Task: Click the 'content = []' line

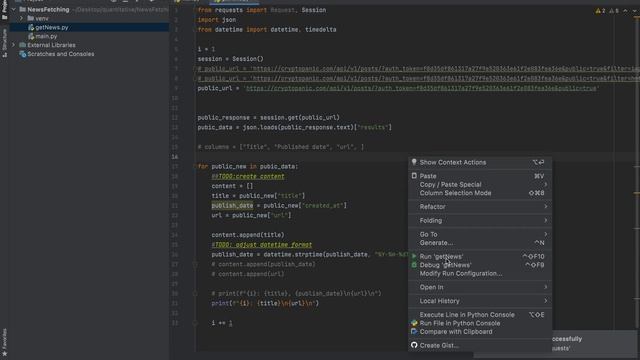Action: pyautogui.click(x=232, y=186)
